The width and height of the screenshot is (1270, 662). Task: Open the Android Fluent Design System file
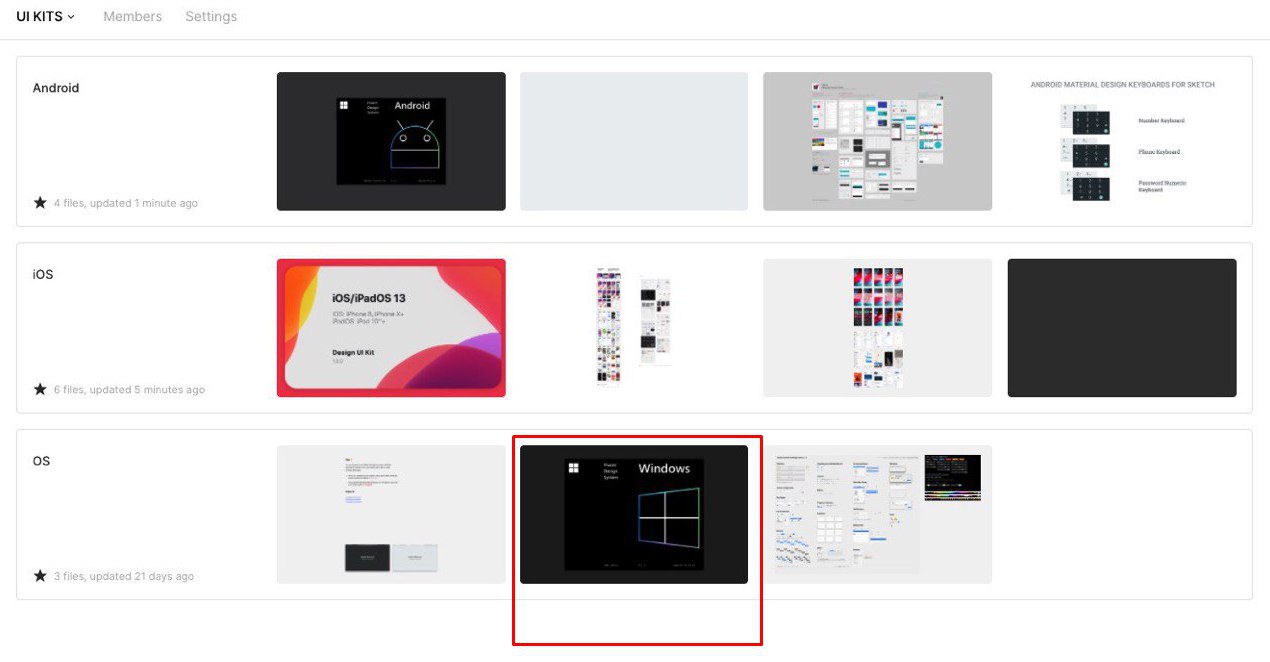coord(391,141)
